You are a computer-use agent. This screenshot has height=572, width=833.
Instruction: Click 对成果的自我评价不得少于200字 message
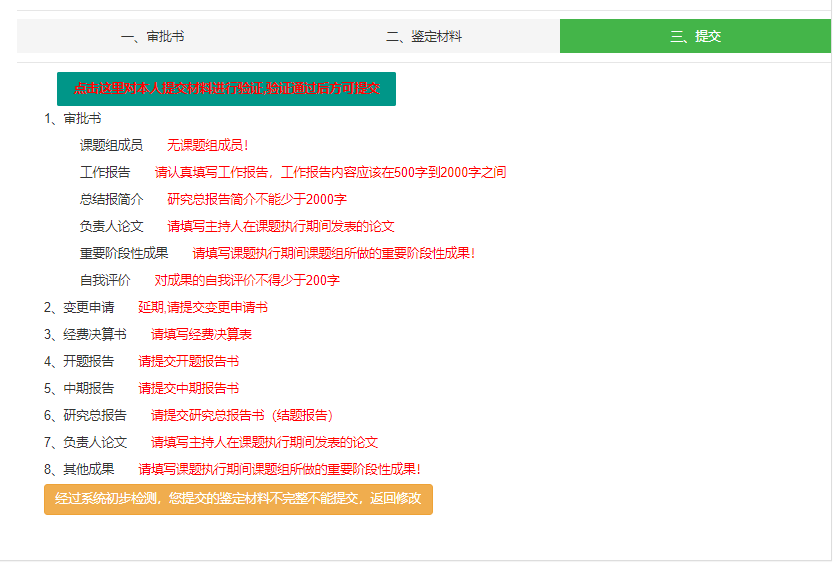click(247, 280)
